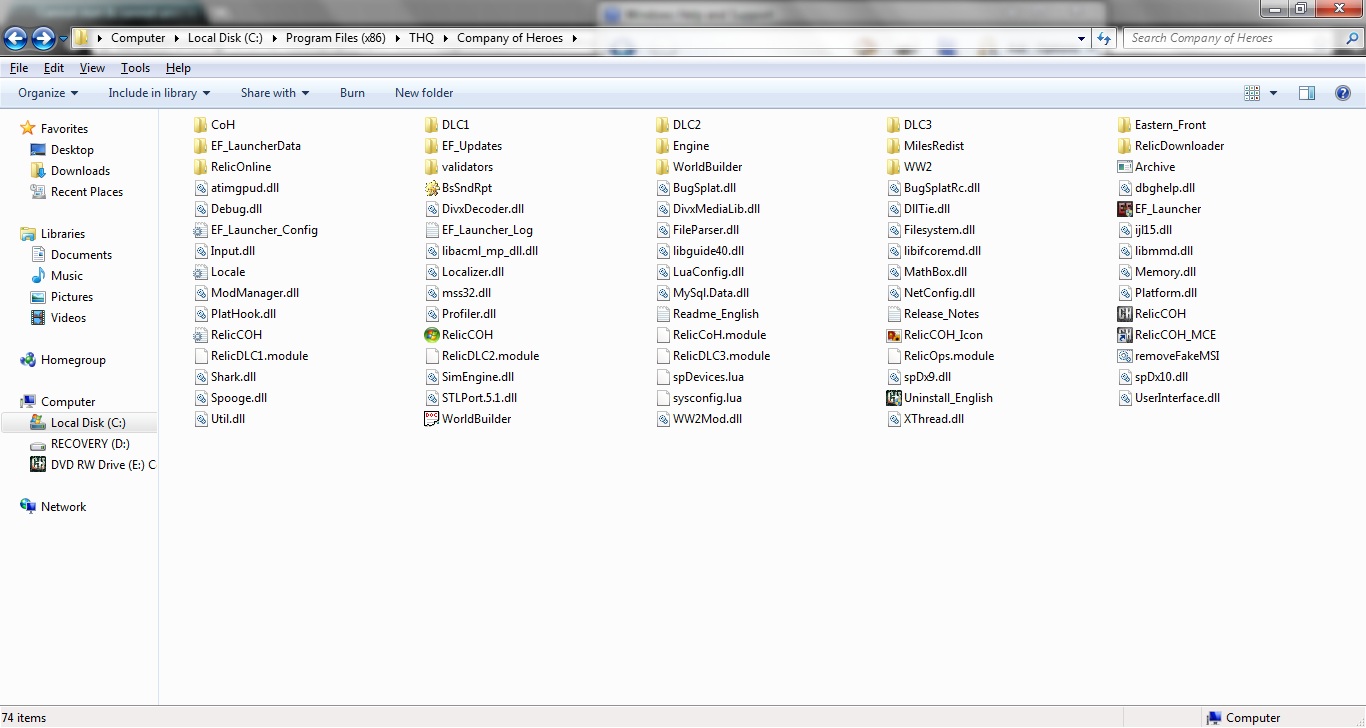The image size is (1366, 728).
Task: Open Explorer help with the question mark icon
Action: pos(1343,93)
